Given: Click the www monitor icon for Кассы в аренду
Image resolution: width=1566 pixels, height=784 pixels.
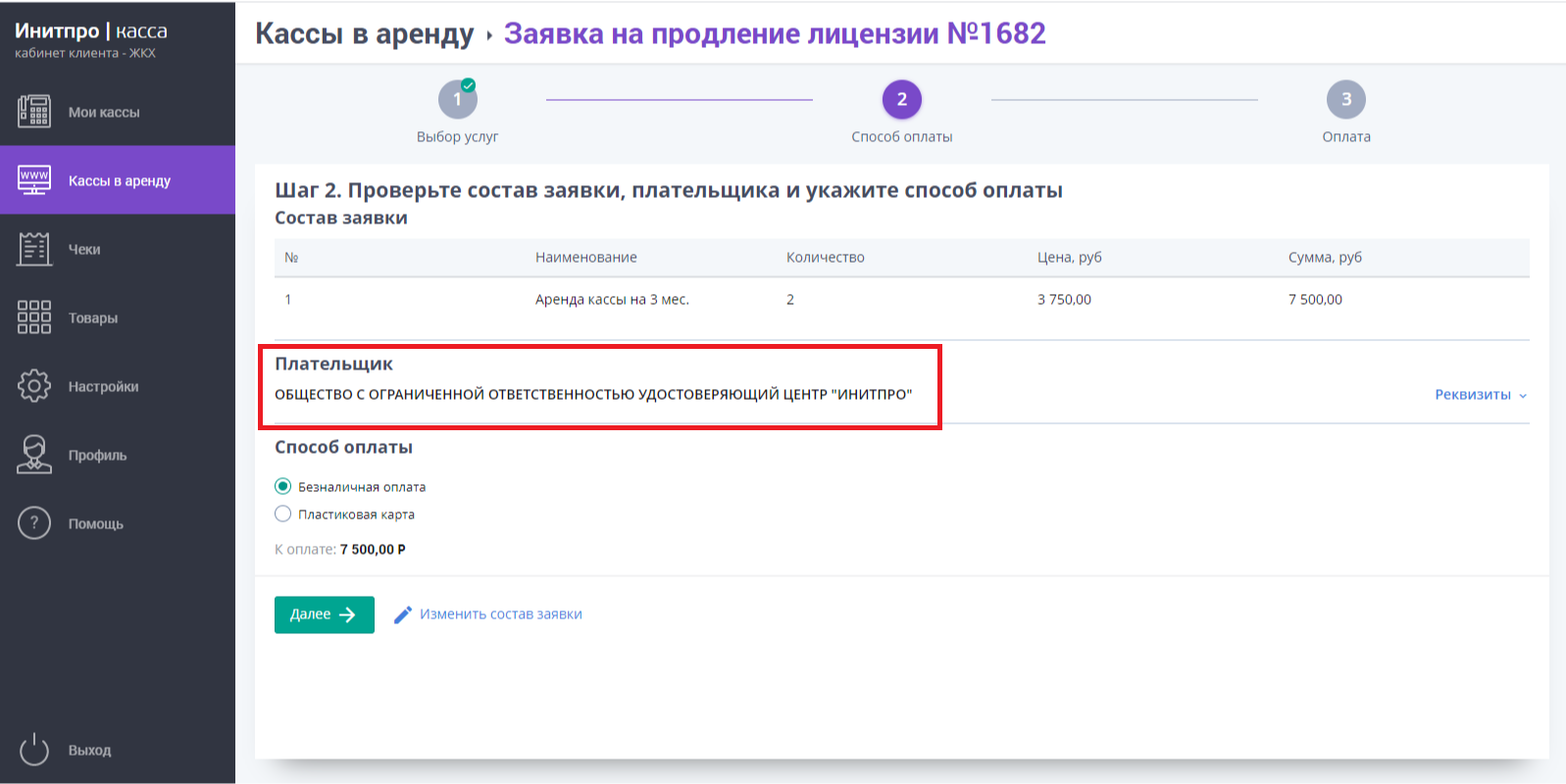Looking at the screenshot, I should [34, 180].
